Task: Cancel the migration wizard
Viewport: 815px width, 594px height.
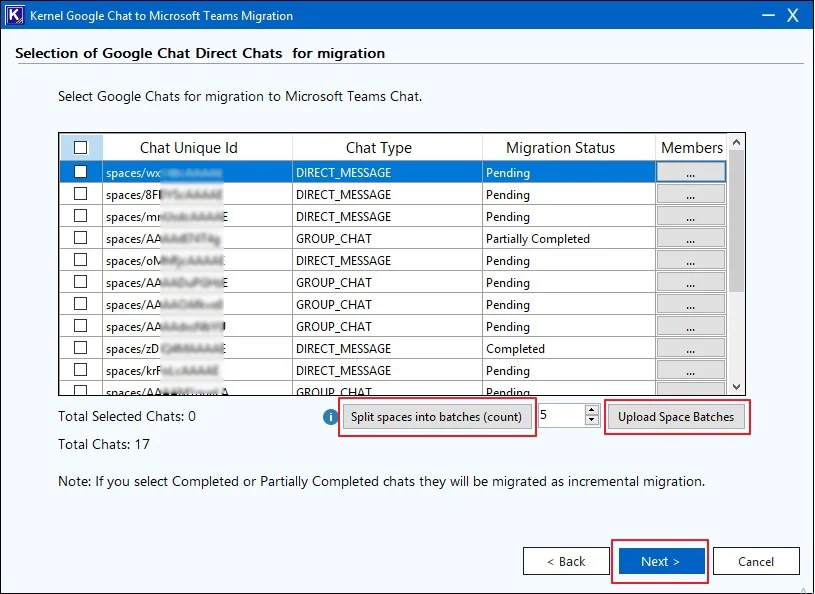Action: click(756, 561)
